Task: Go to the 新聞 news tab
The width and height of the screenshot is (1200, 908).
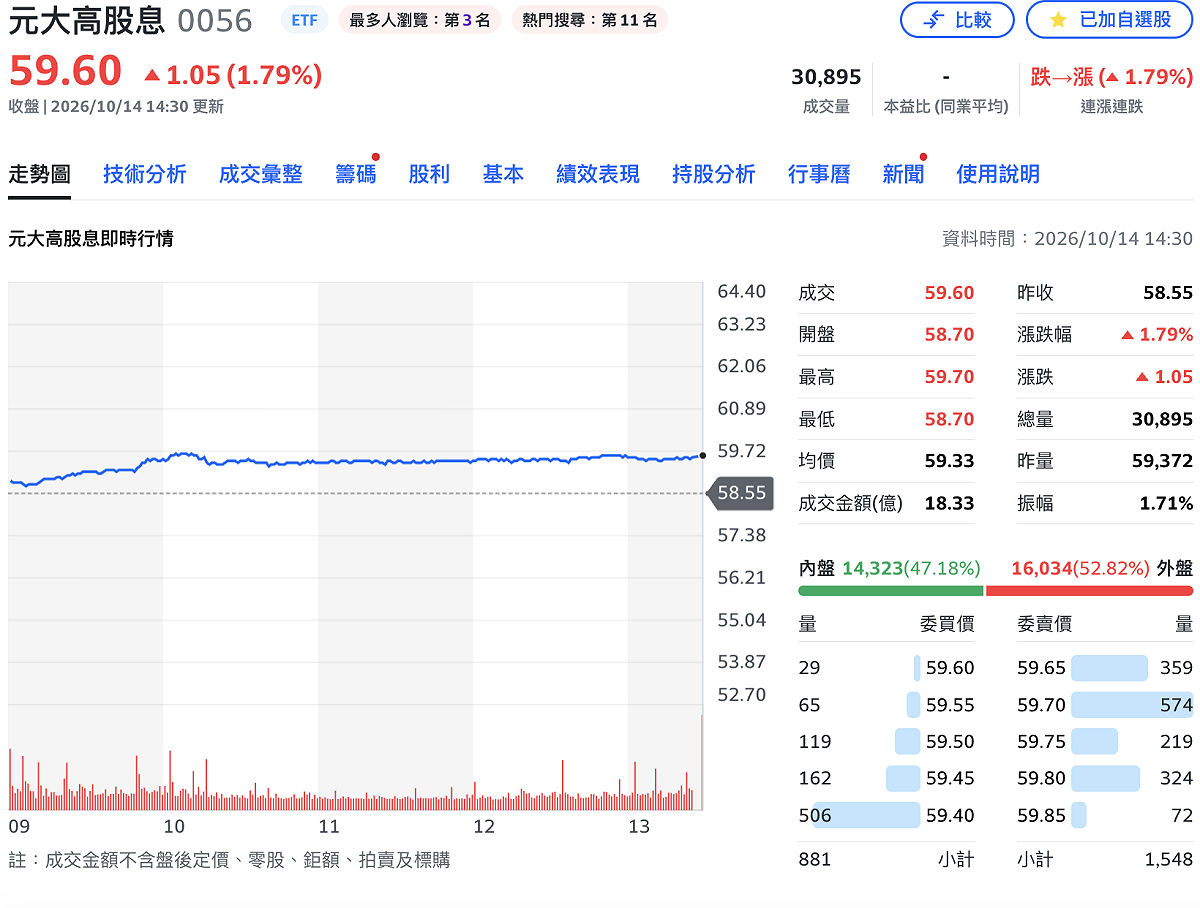Action: (903, 174)
